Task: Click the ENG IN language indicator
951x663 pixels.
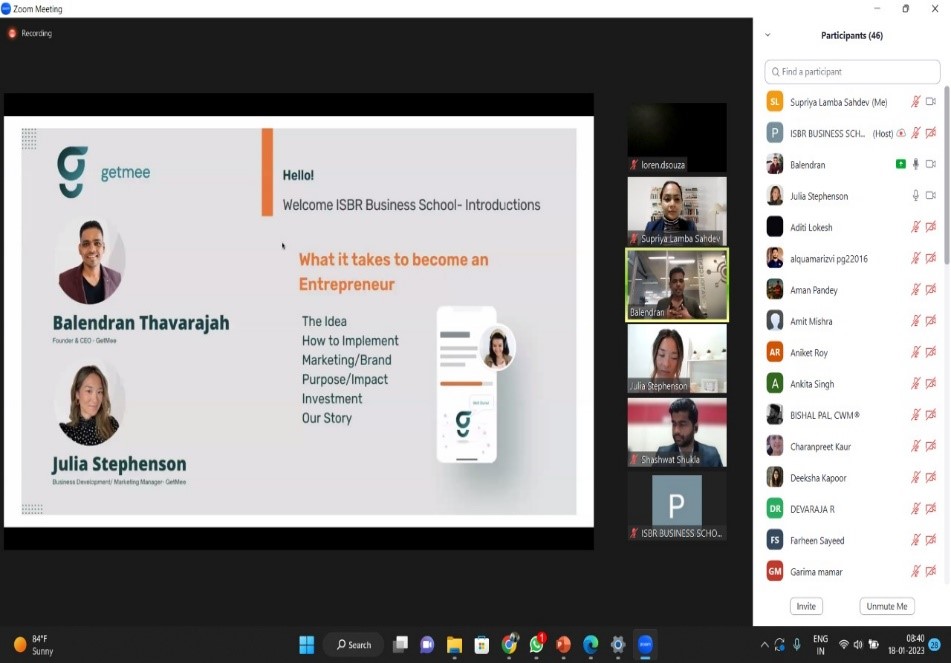Action: tap(820, 645)
